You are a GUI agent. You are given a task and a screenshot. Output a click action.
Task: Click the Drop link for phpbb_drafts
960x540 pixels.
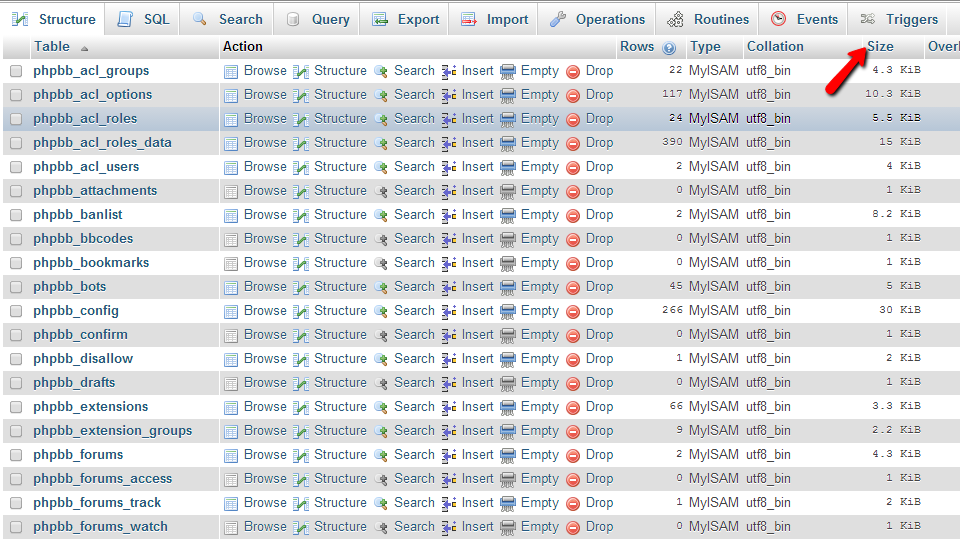click(599, 383)
